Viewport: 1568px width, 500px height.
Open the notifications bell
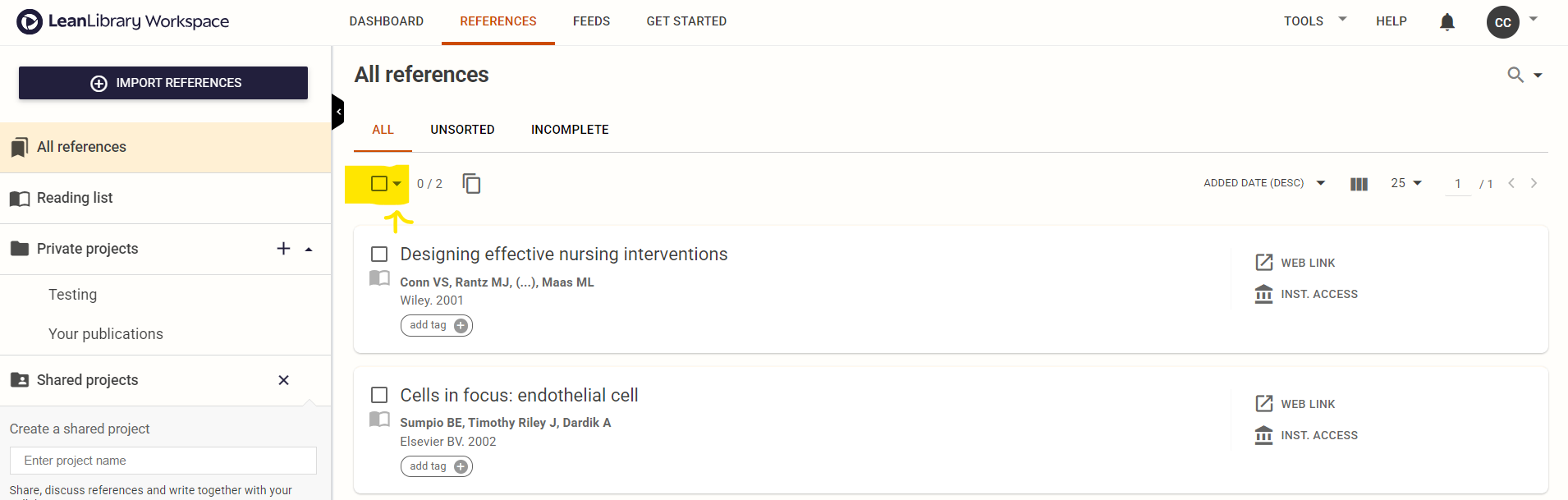[x=1447, y=22]
